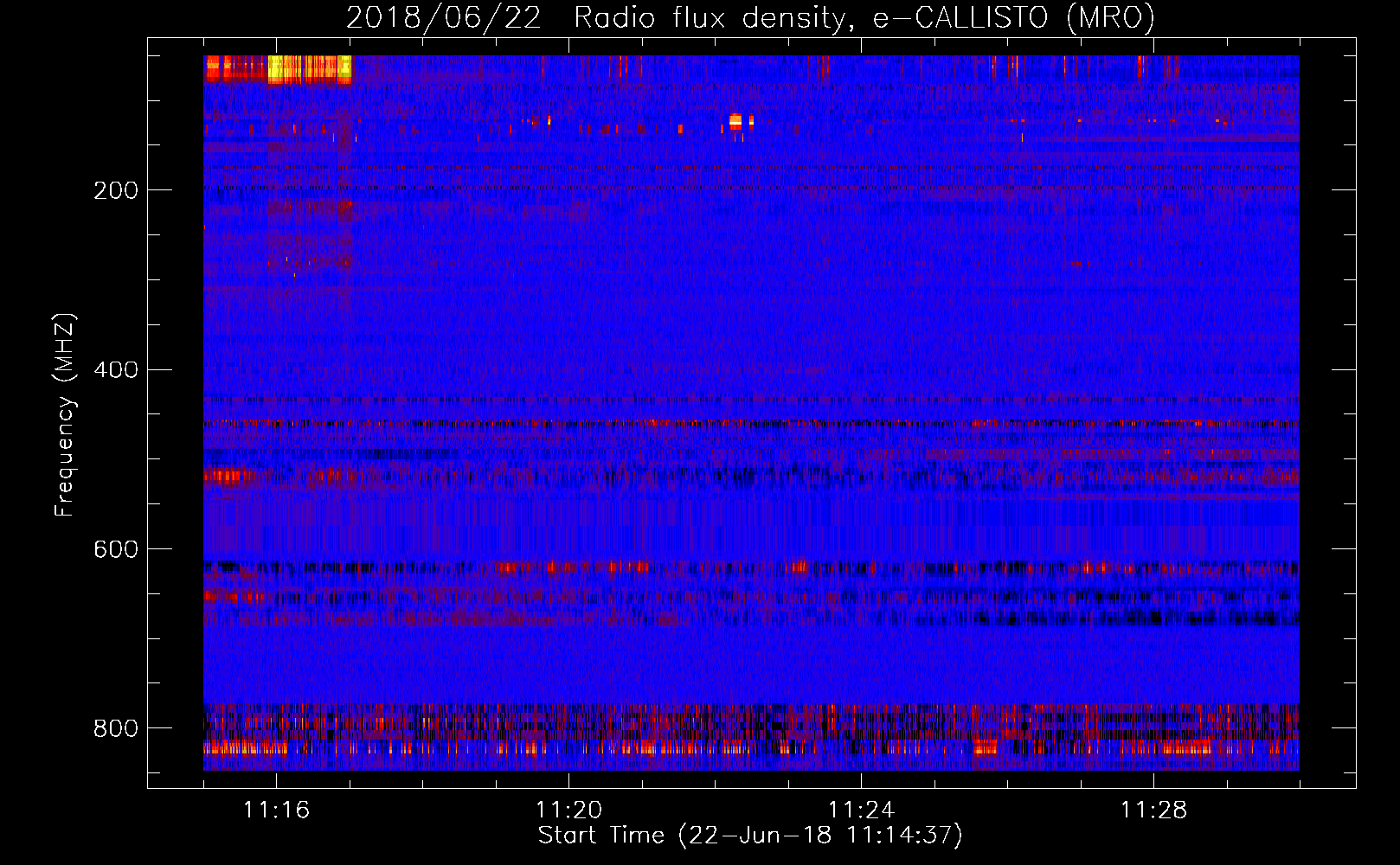Screen dimensions: 1400x865
Task: Click the bright yellow burst near 11:16
Action: 310,69
